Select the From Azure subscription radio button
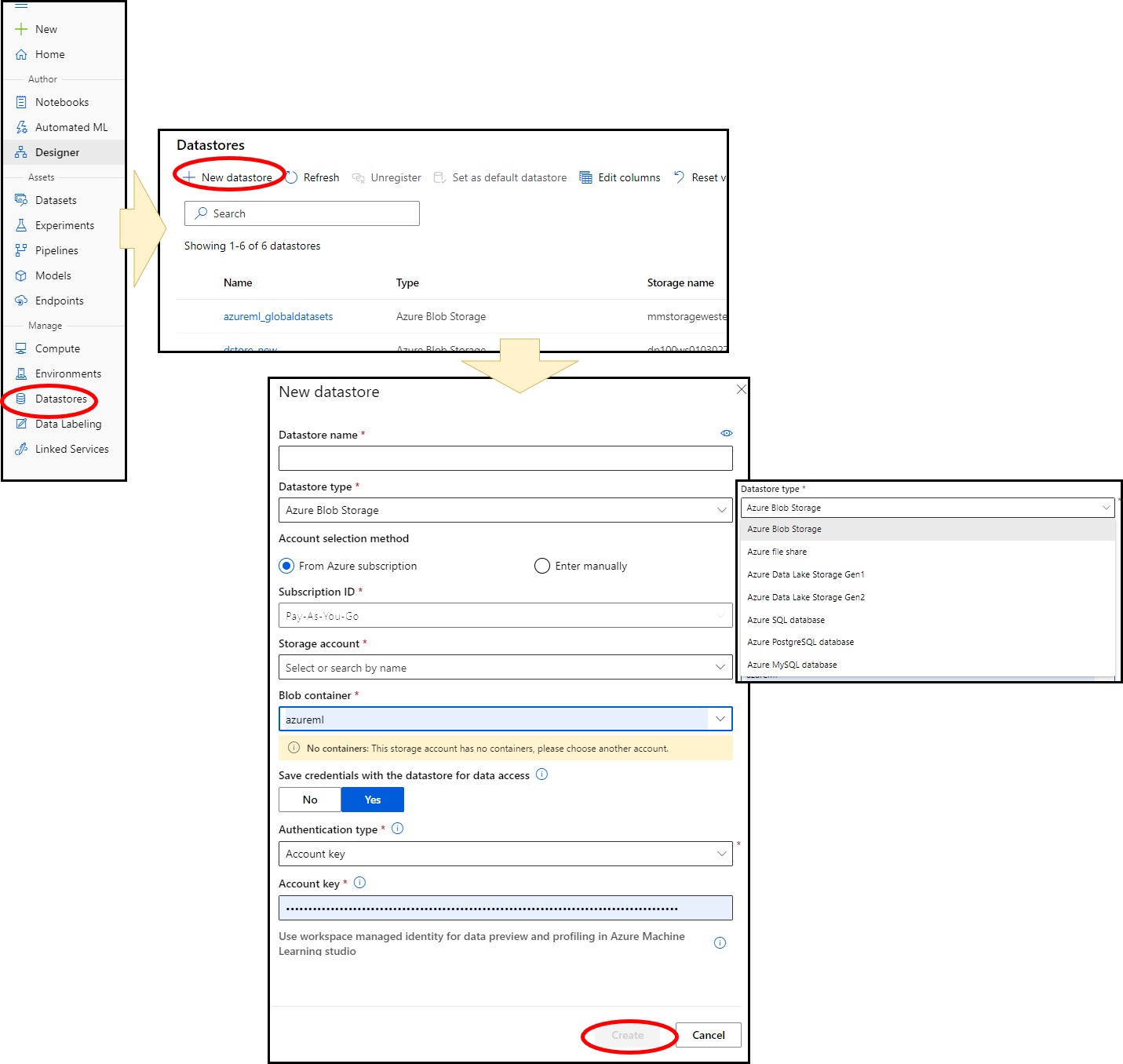The width and height of the screenshot is (1123, 1064). pos(287,566)
